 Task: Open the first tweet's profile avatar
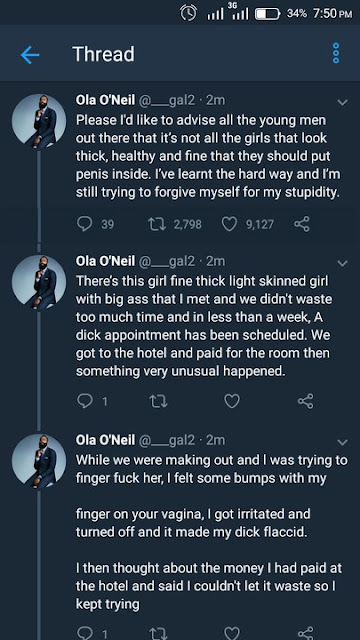click(x=39, y=121)
